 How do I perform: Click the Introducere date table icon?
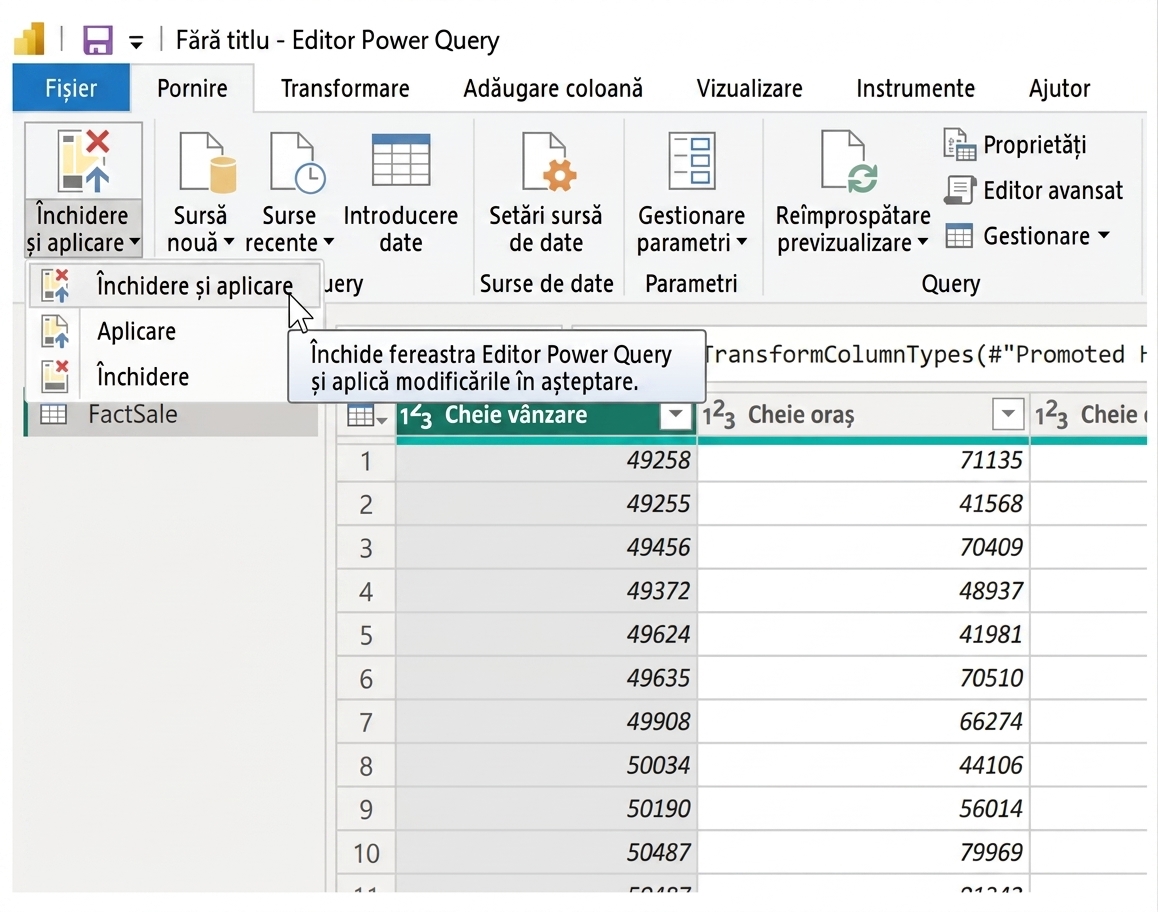[x=401, y=160]
